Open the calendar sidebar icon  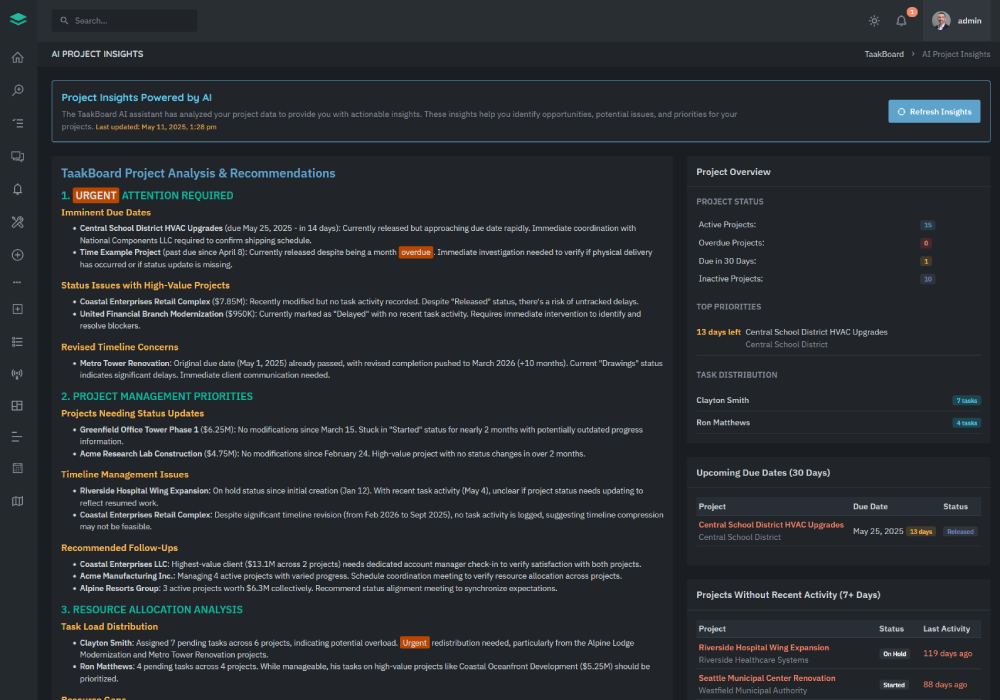(x=18, y=468)
